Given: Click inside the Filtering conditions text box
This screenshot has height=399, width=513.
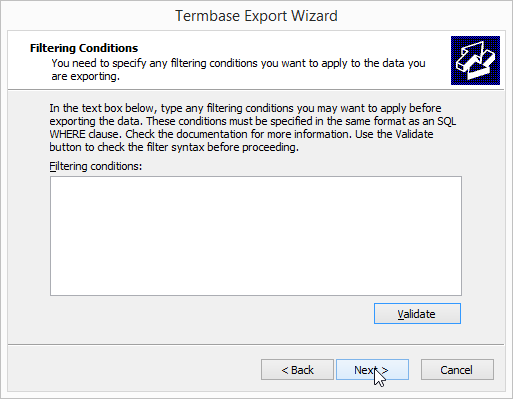Looking at the screenshot, I should [256, 236].
